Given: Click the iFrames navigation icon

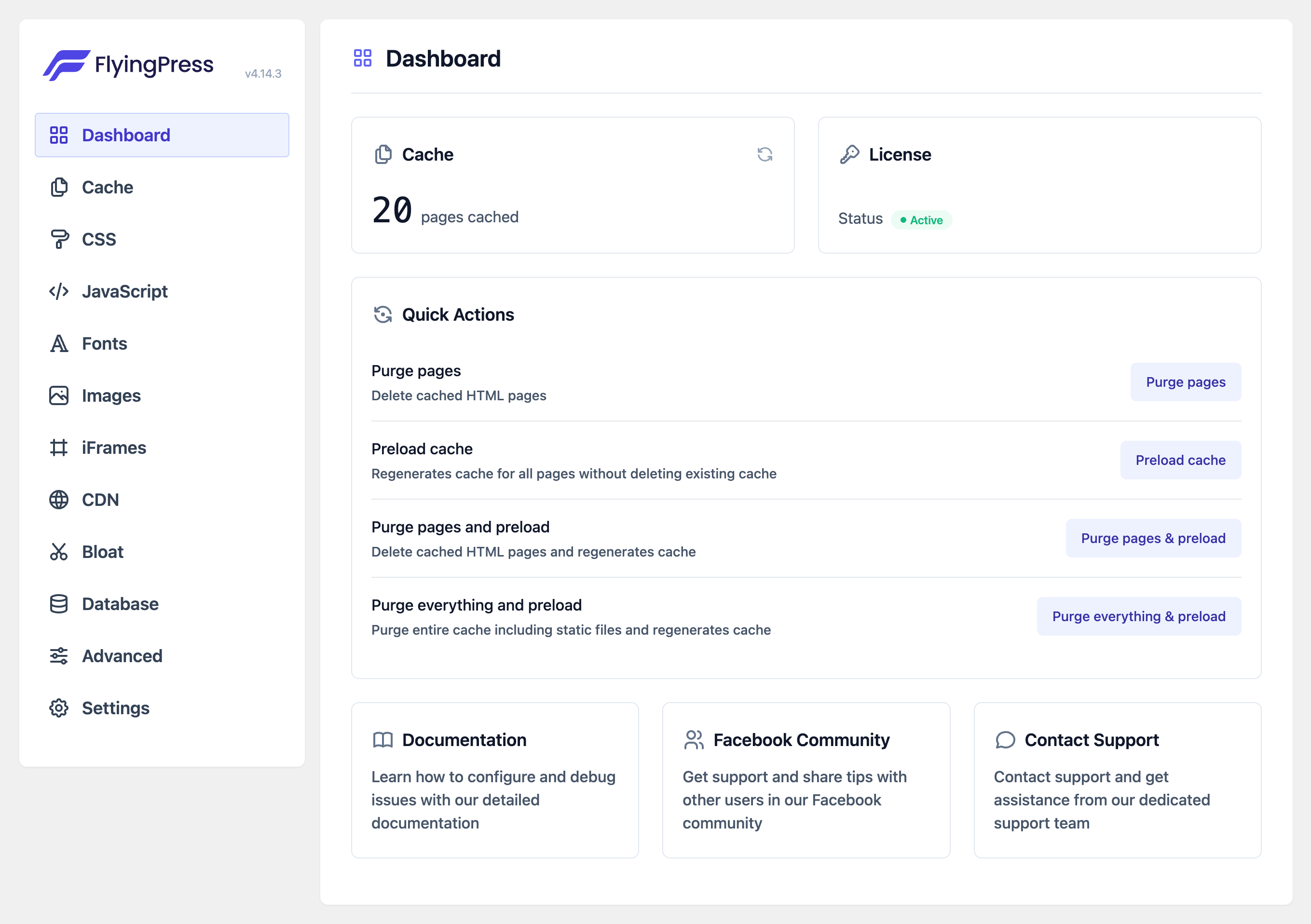Looking at the screenshot, I should 59,447.
